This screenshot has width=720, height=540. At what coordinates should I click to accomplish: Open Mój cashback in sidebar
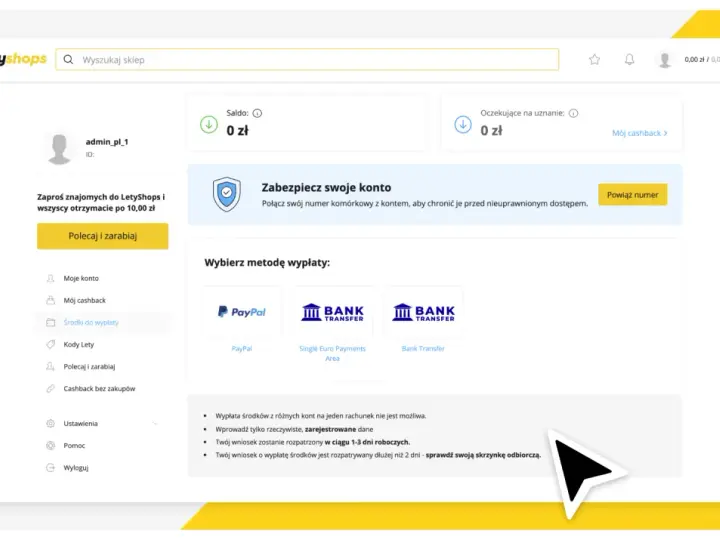(84, 300)
